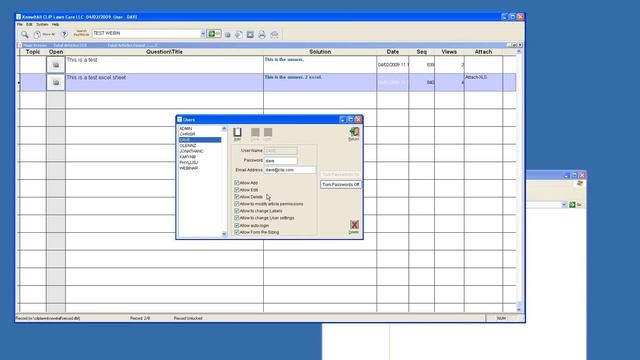This screenshot has height=360, width=640.
Task: Click Search Keywords label button
Action: [x=81, y=33]
